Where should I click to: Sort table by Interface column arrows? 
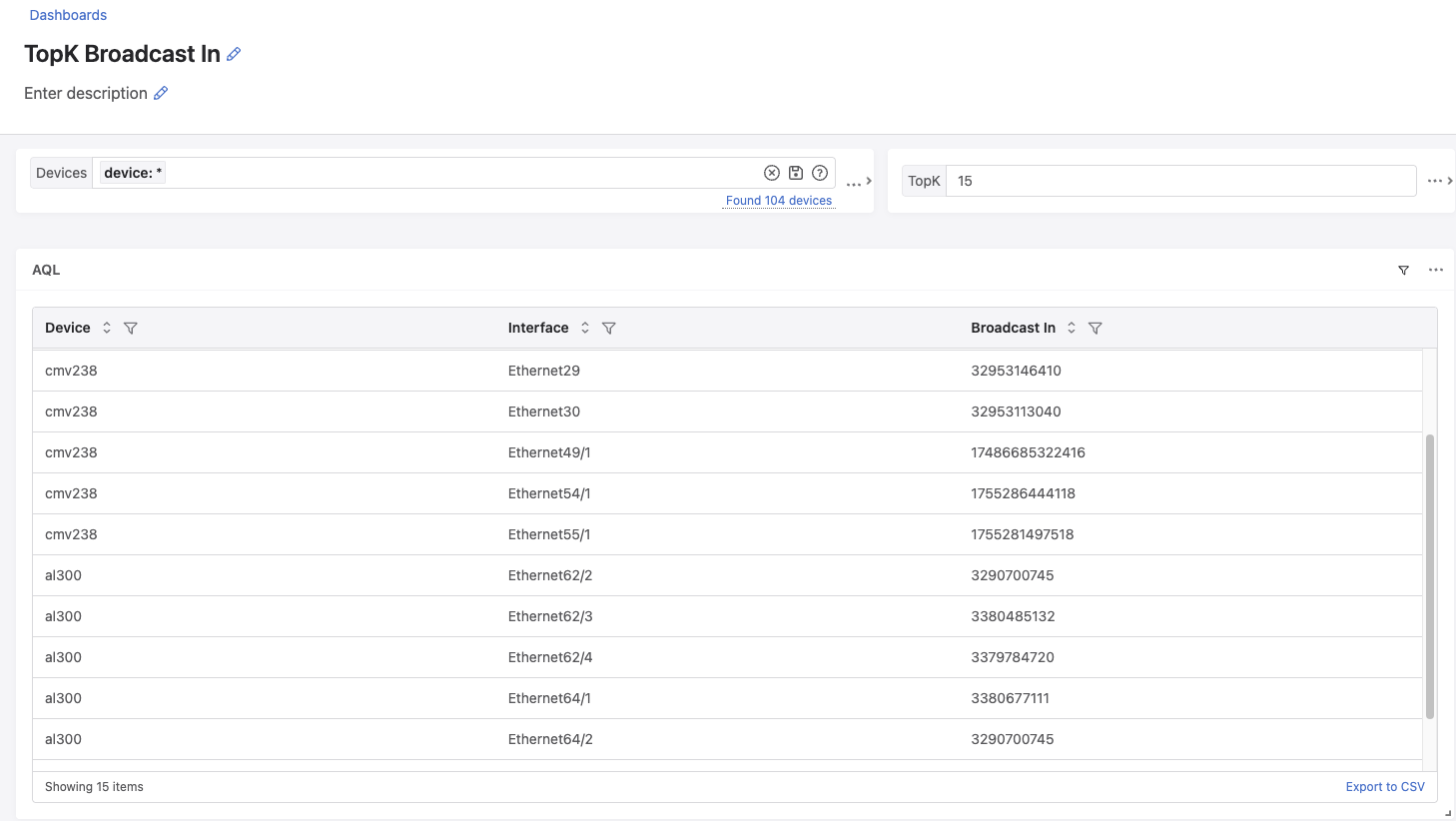tap(585, 328)
